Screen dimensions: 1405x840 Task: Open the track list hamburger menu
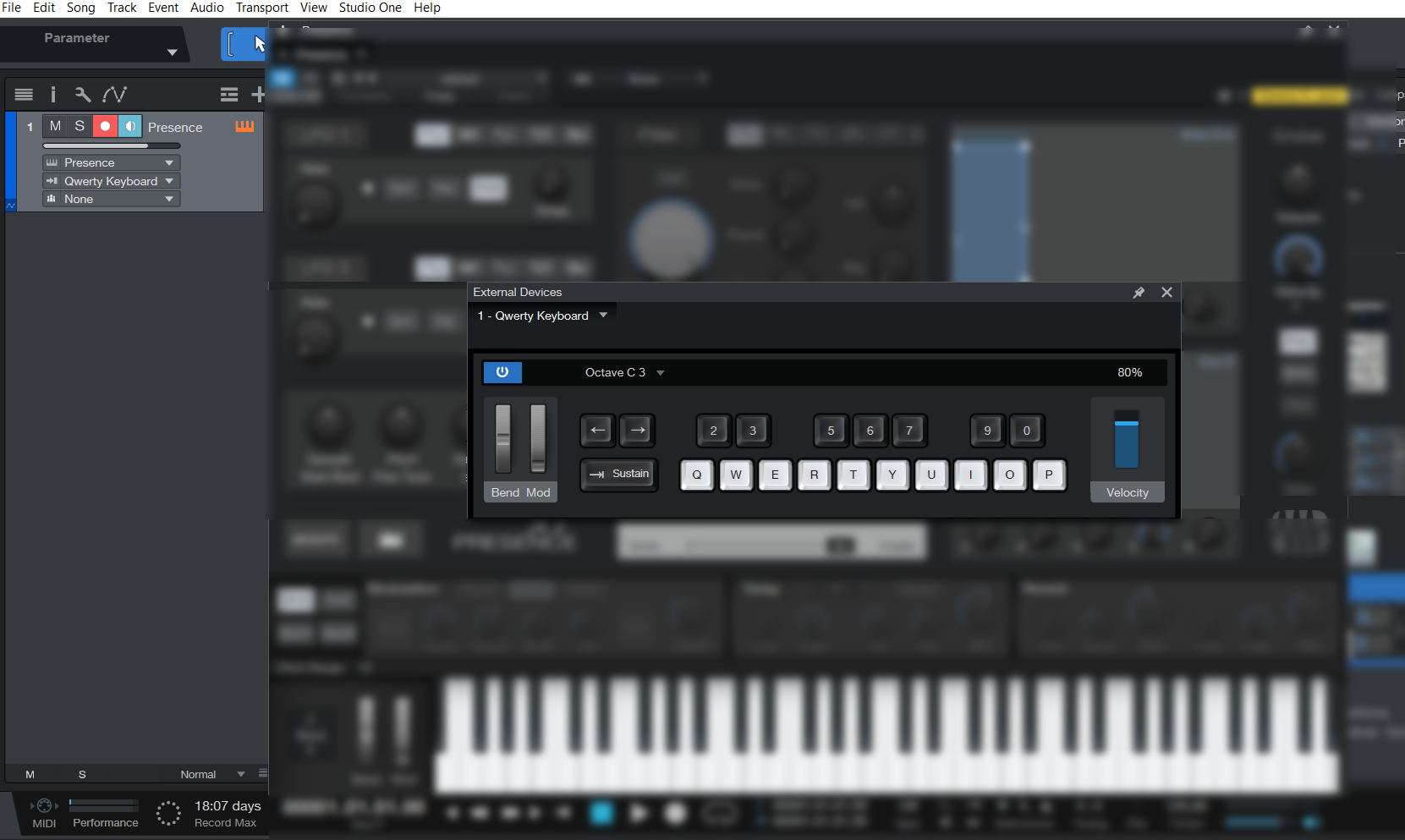coord(23,94)
